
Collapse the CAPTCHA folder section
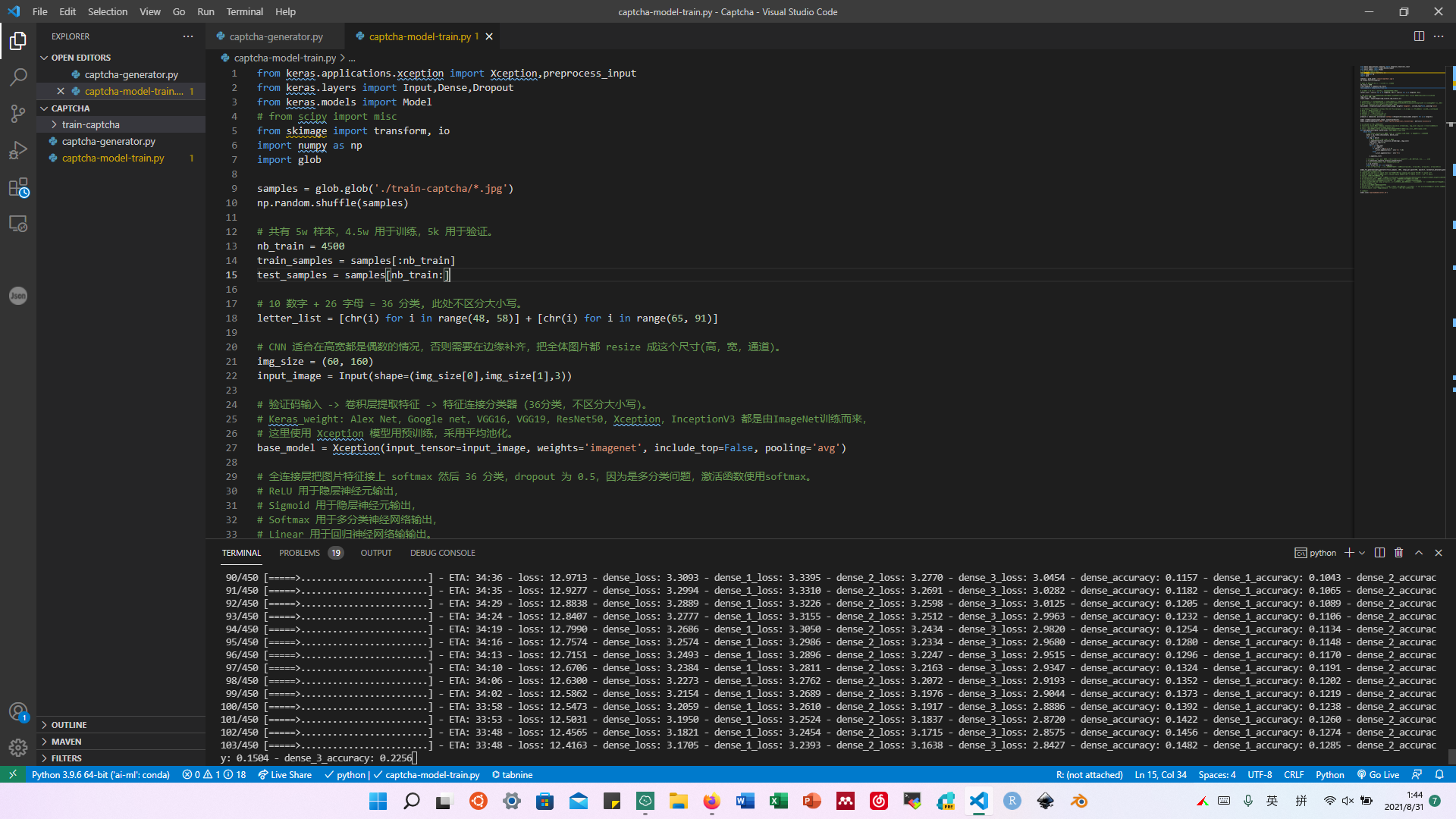tap(121, 108)
